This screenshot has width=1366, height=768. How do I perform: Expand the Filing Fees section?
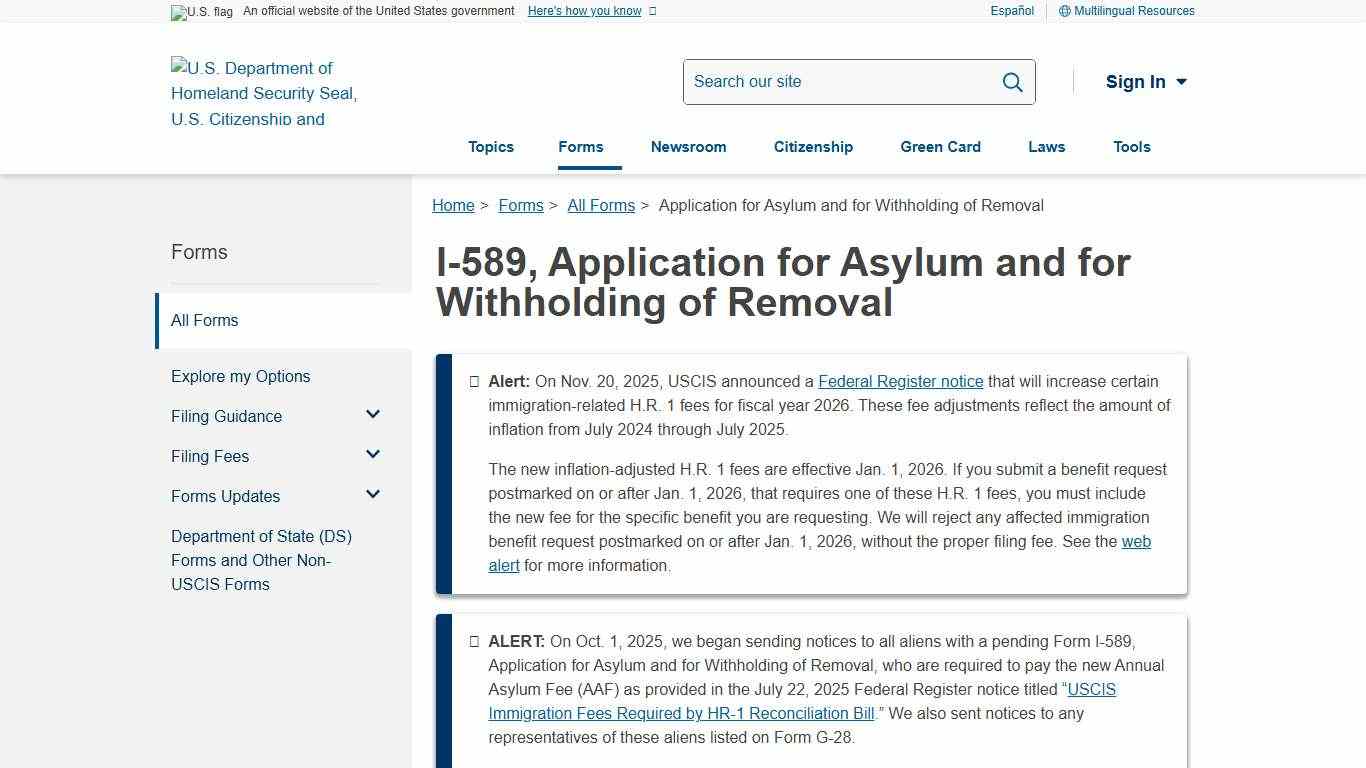pos(373,454)
